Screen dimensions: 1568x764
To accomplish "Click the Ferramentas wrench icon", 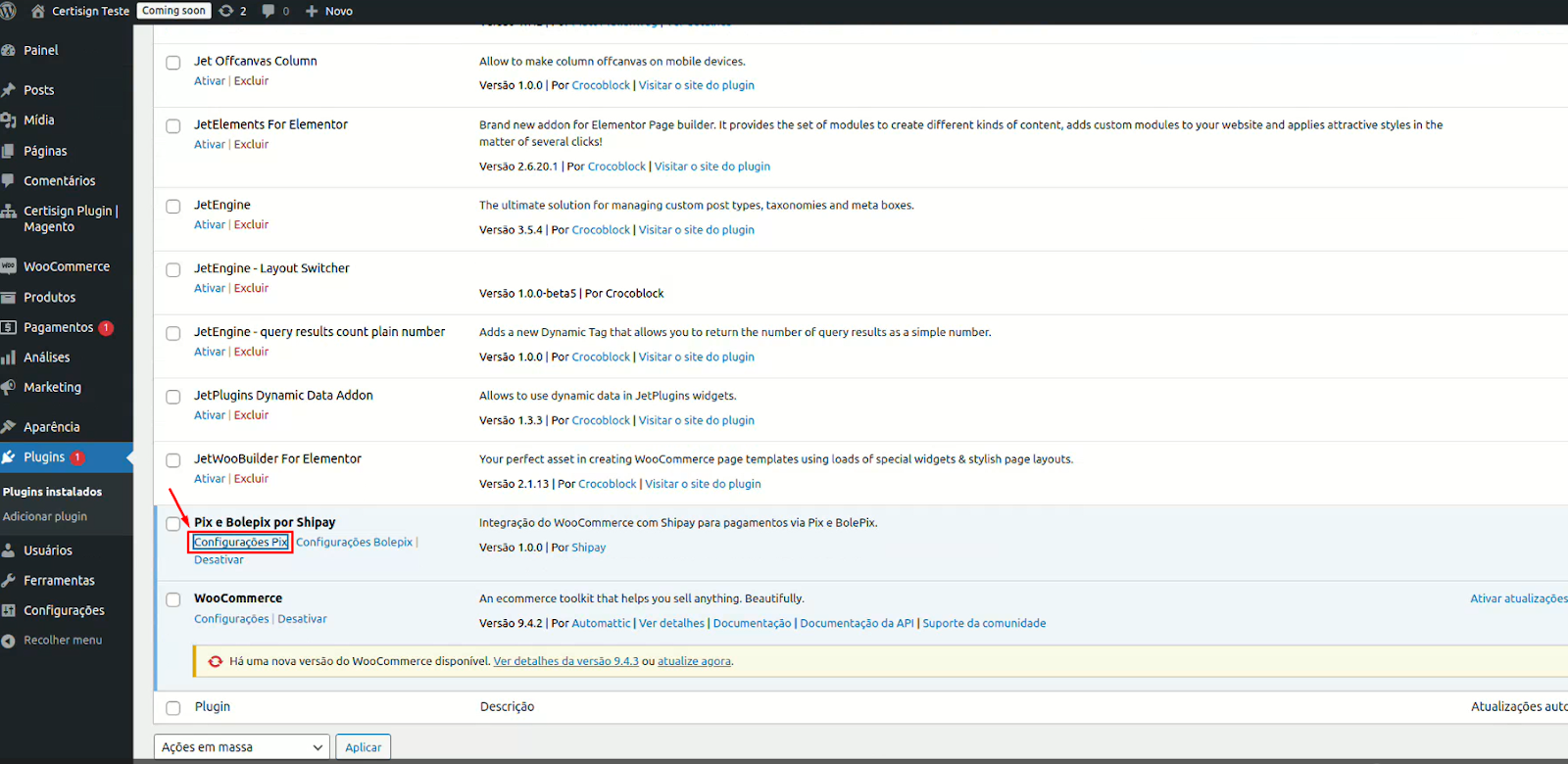I will coord(8,581).
